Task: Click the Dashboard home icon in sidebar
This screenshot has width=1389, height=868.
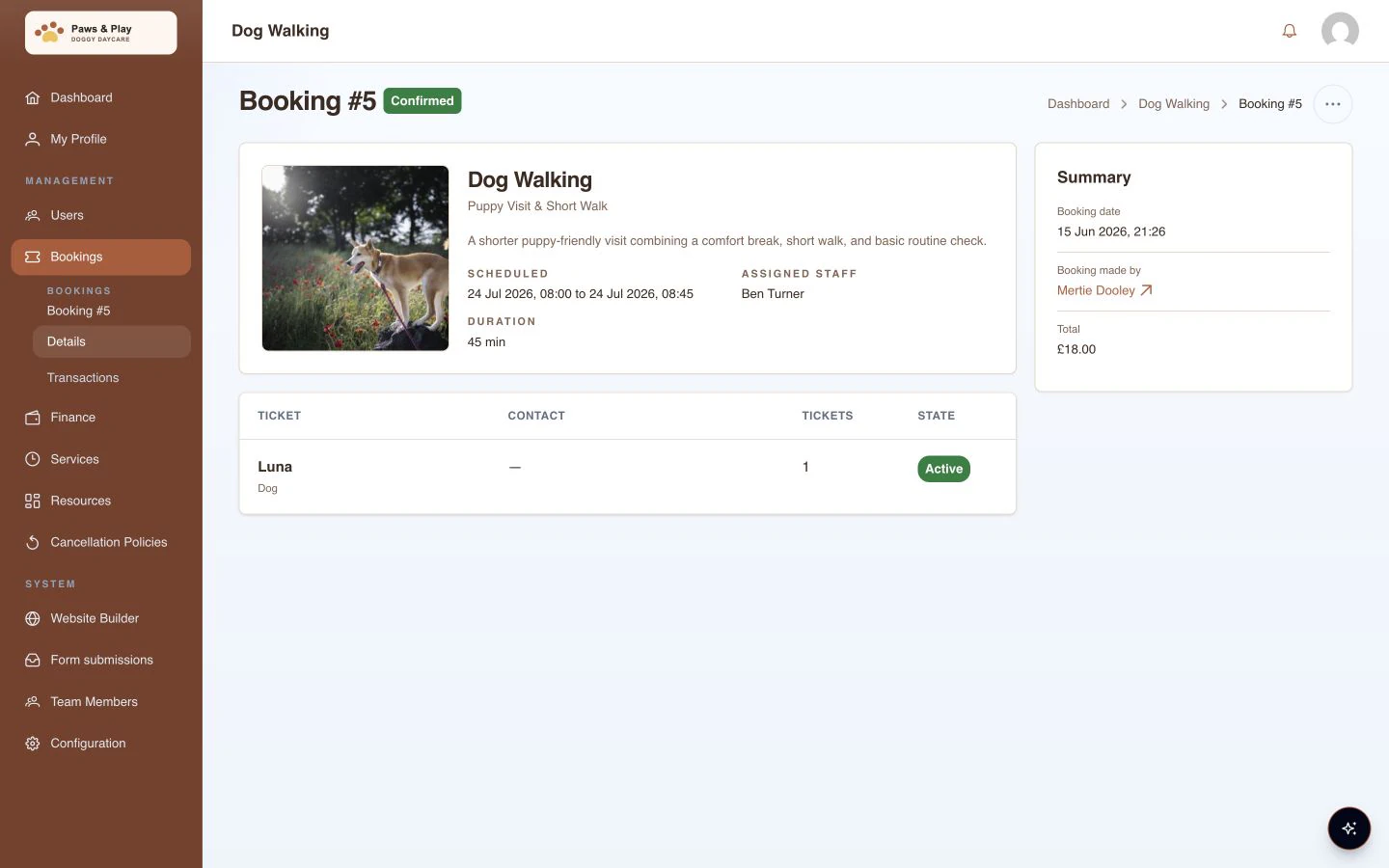Action: tap(33, 97)
